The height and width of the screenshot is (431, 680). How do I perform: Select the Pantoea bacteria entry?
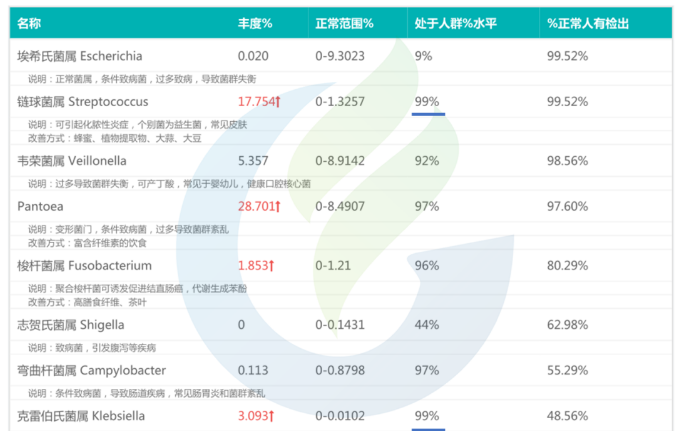pos(40,206)
